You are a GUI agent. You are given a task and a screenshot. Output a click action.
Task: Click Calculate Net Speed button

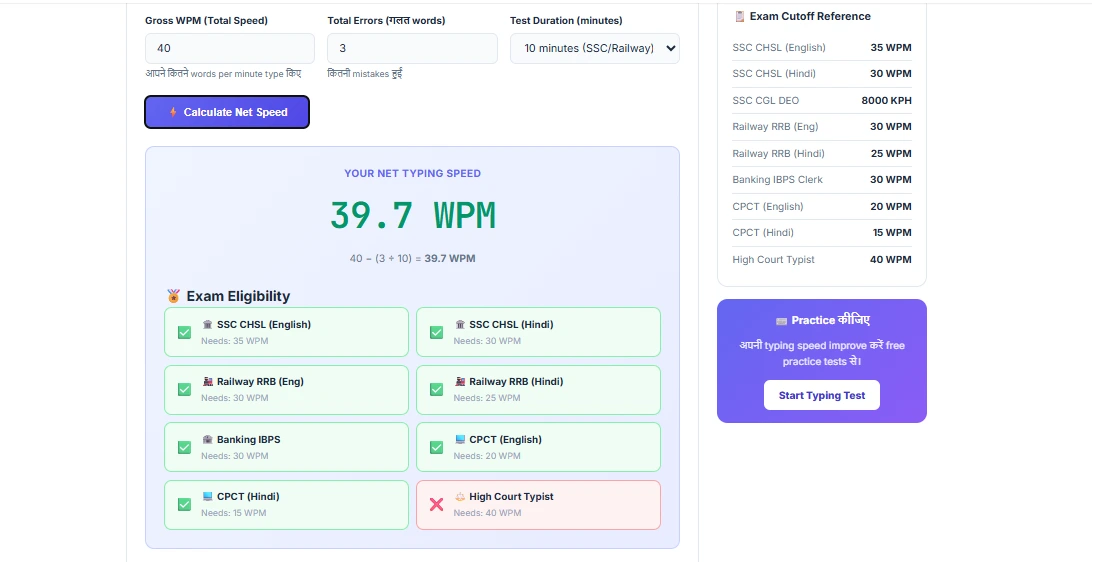tap(227, 112)
